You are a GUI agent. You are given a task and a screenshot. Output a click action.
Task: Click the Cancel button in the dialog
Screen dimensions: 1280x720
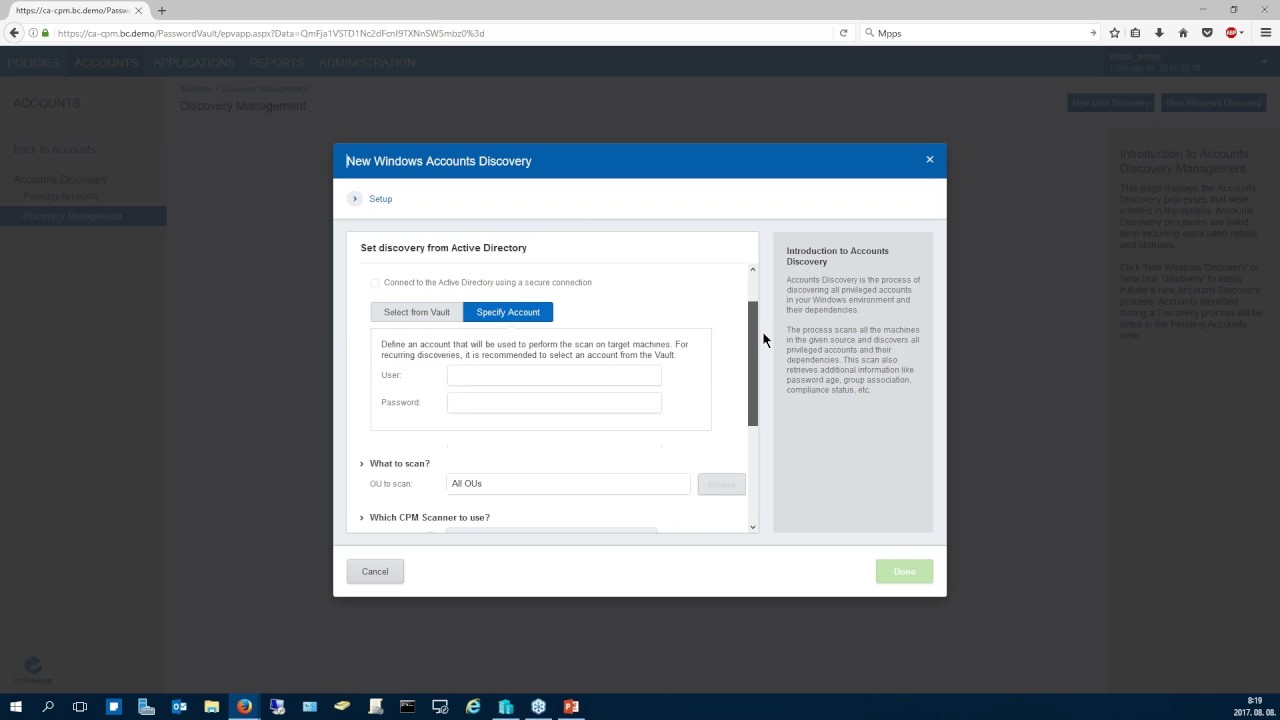pyautogui.click(x=375, y=571)
